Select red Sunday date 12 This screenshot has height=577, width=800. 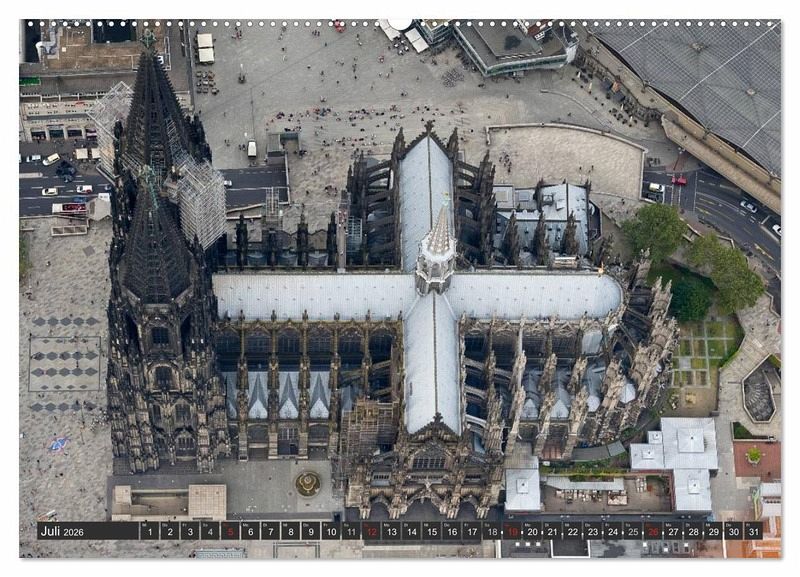point(371,531)
